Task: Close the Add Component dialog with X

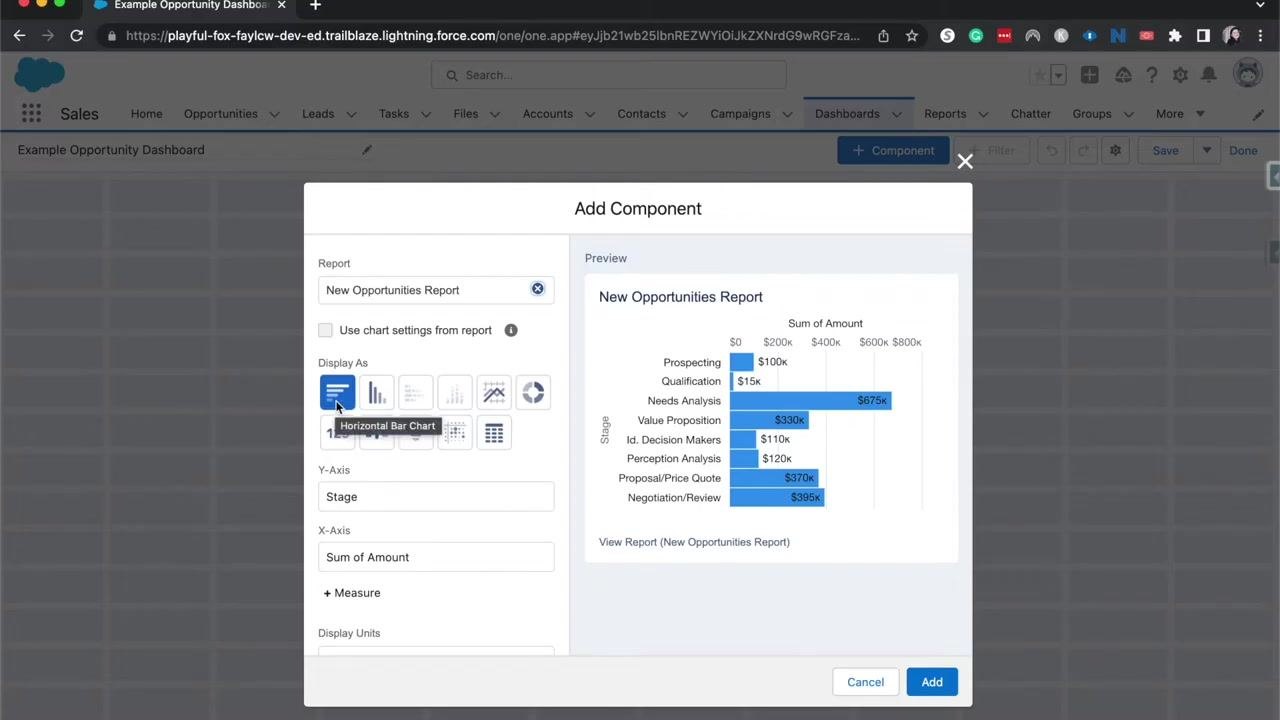Action: (965, 161)
